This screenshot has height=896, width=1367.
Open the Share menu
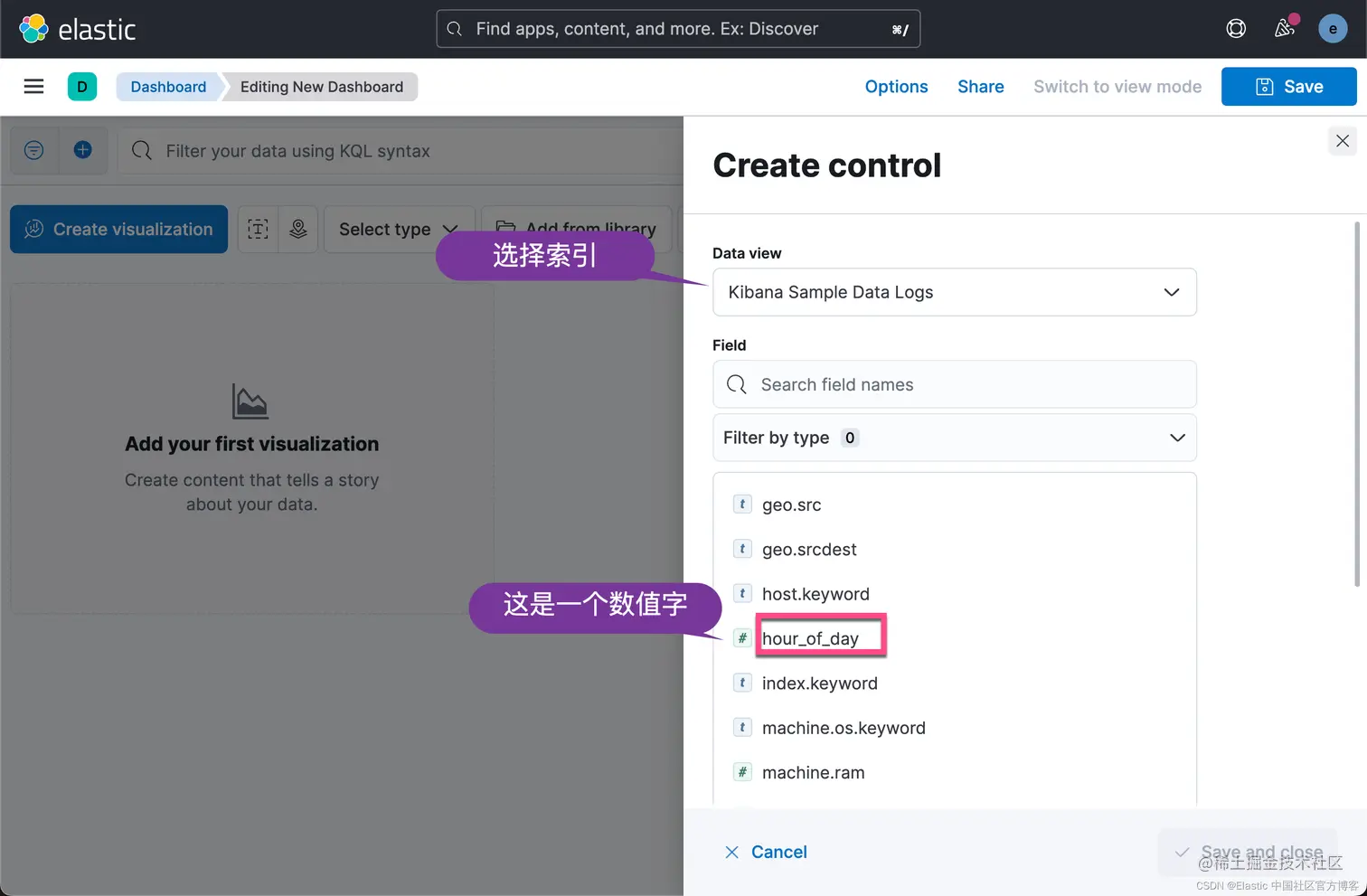[x=981, y=87]
